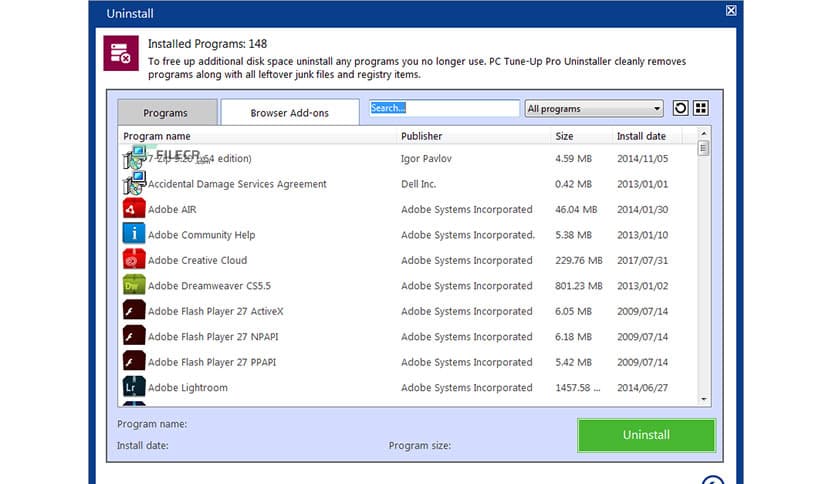The image size is (836, 484).
Task: Click the Adobe Community Help info icon
Action: [134, 235]
